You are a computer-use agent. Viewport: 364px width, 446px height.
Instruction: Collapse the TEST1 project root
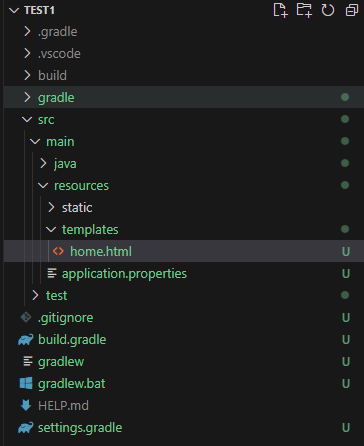pyautogui.click(x=14, y=11)
